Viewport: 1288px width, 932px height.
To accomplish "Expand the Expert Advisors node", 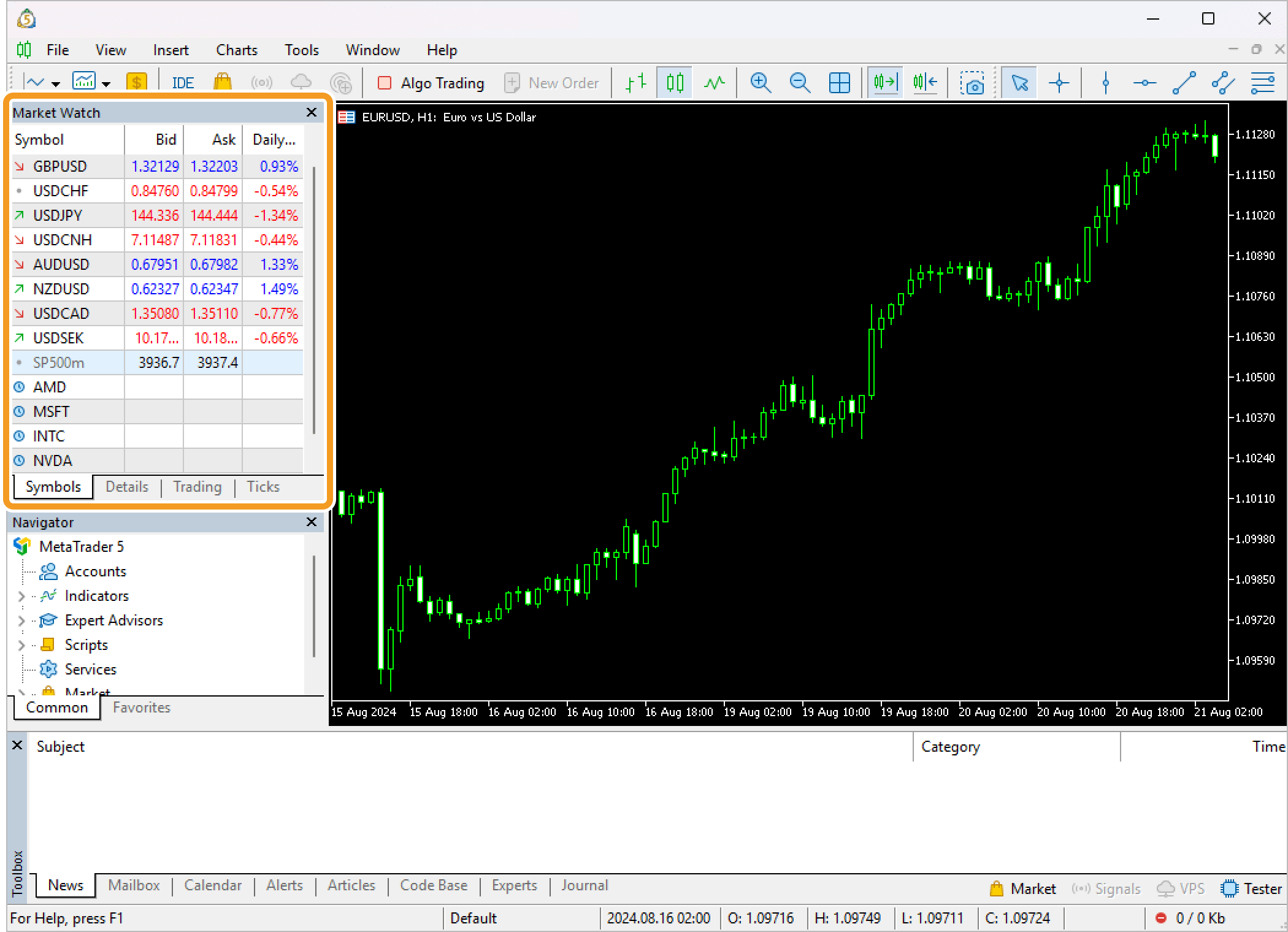I will (20, 620).
